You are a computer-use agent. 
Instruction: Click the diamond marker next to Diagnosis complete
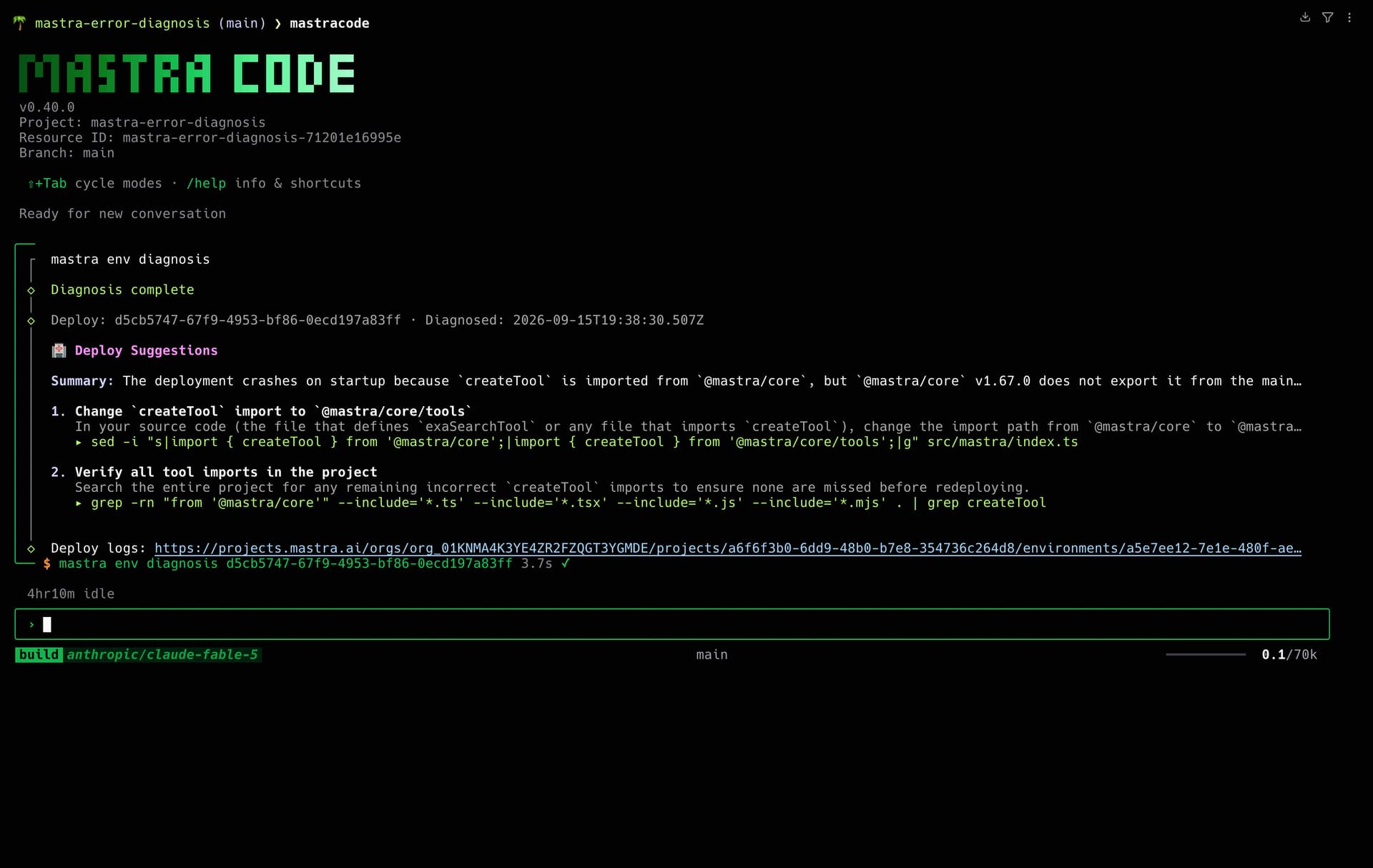[31, 290]
